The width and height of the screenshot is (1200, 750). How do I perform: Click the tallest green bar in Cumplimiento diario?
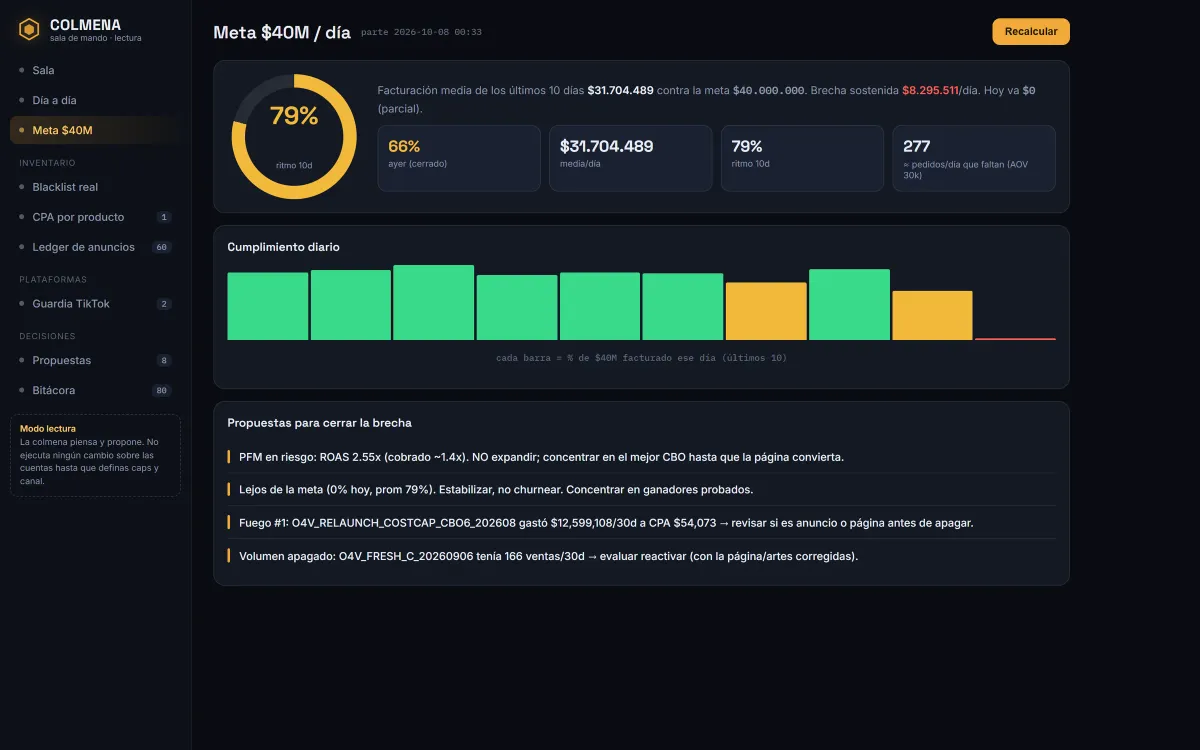434,303
